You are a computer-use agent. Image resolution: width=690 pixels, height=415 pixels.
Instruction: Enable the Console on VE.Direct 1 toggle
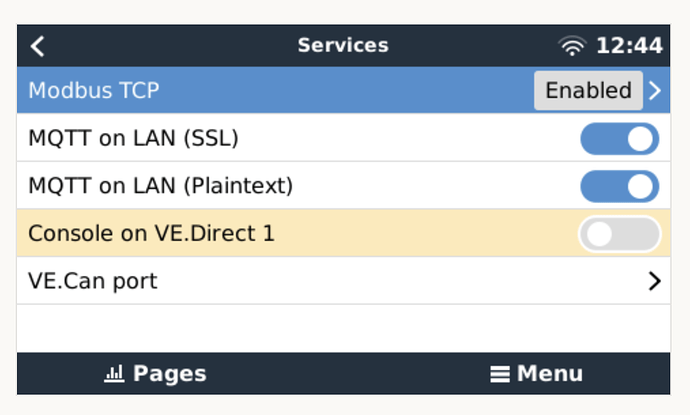coord(619,234)
